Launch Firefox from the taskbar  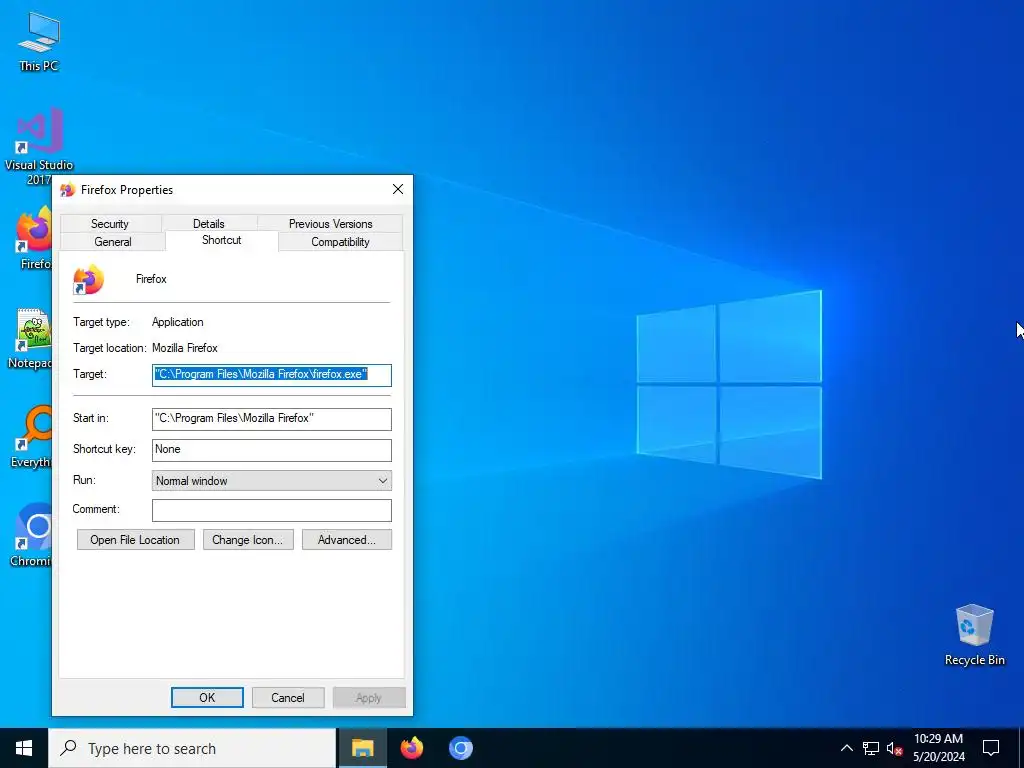click(411, 748)
